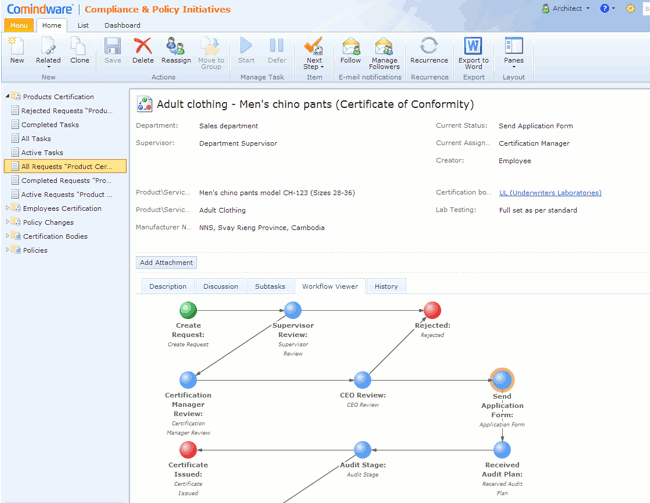Open the History tab
650x503 pixels.
(386, 286)
